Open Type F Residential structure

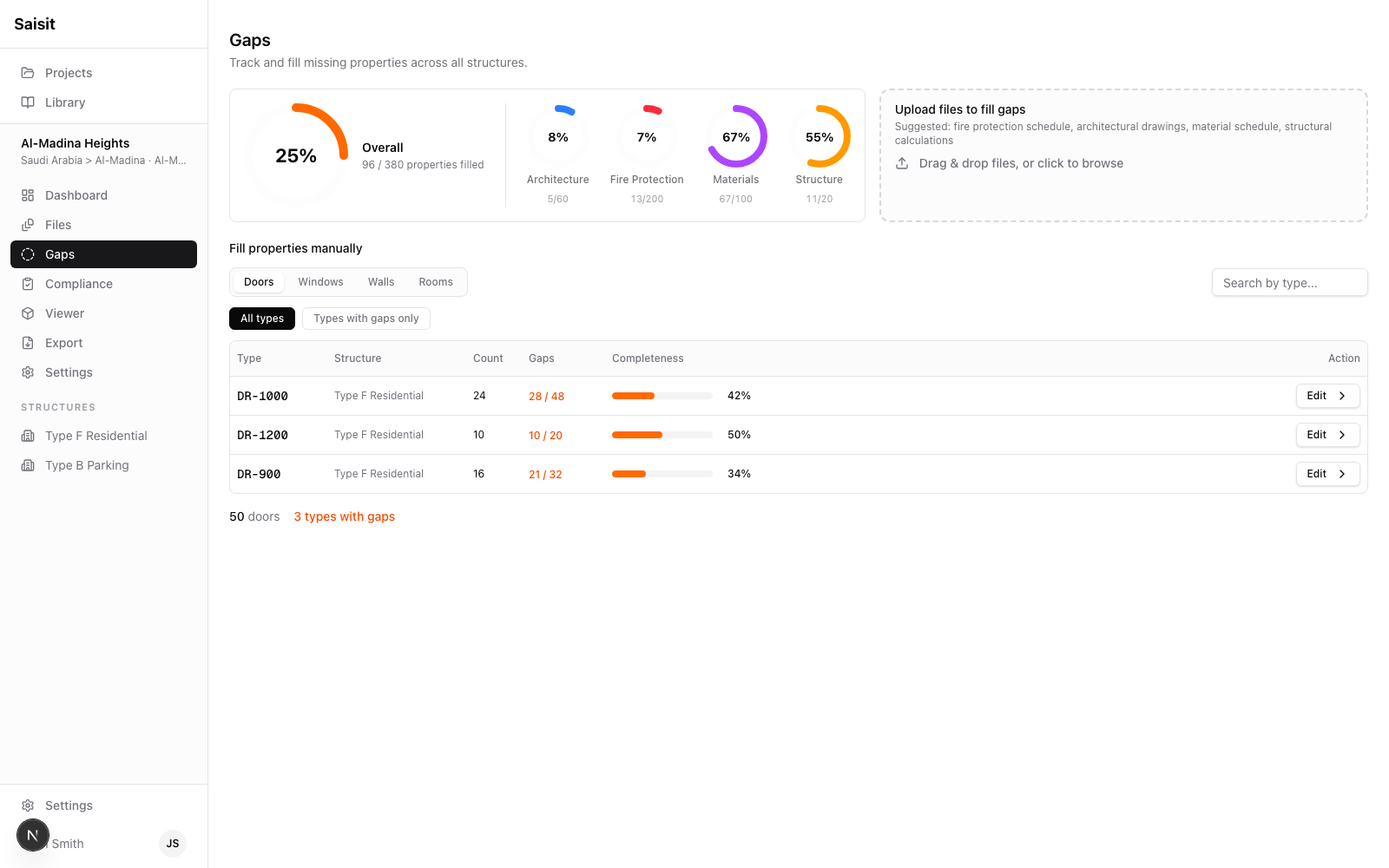pyautogui.click(x=103, y=436)
